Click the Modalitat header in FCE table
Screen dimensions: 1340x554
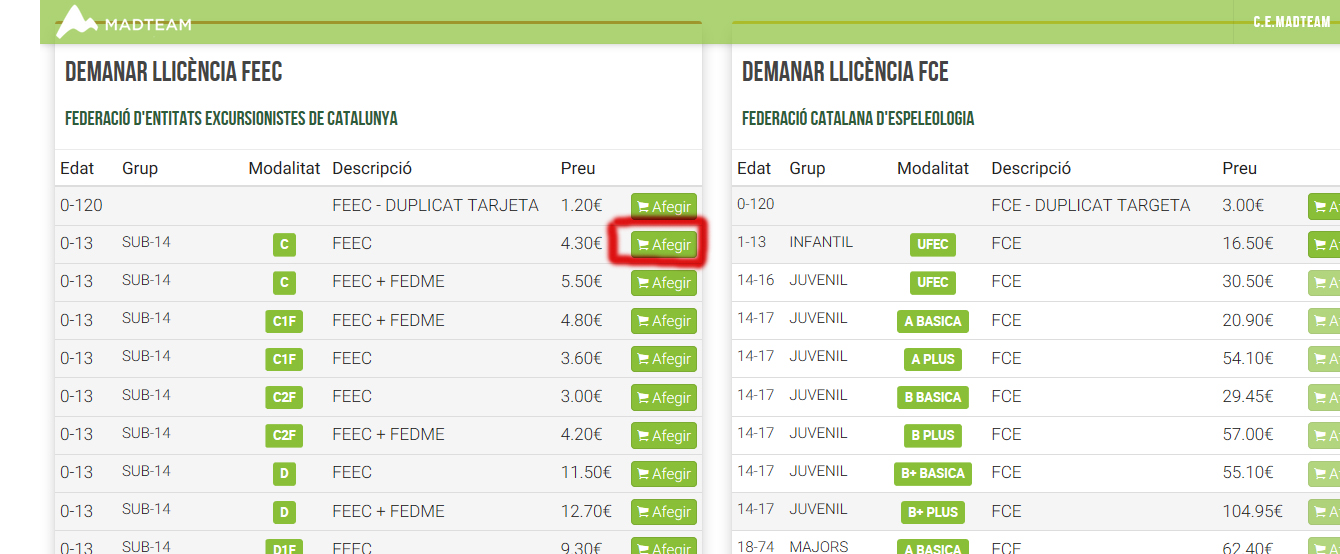(x=933, y=168)
